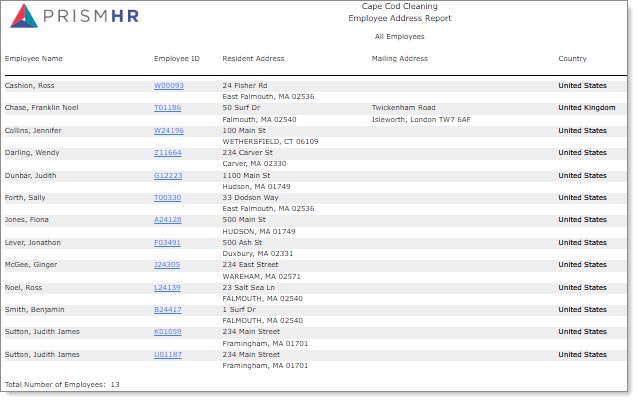Click the 23 Salt Sea Ln address
Image resolution: width=638 pixels, height=402 pixels.
point(249,288)
